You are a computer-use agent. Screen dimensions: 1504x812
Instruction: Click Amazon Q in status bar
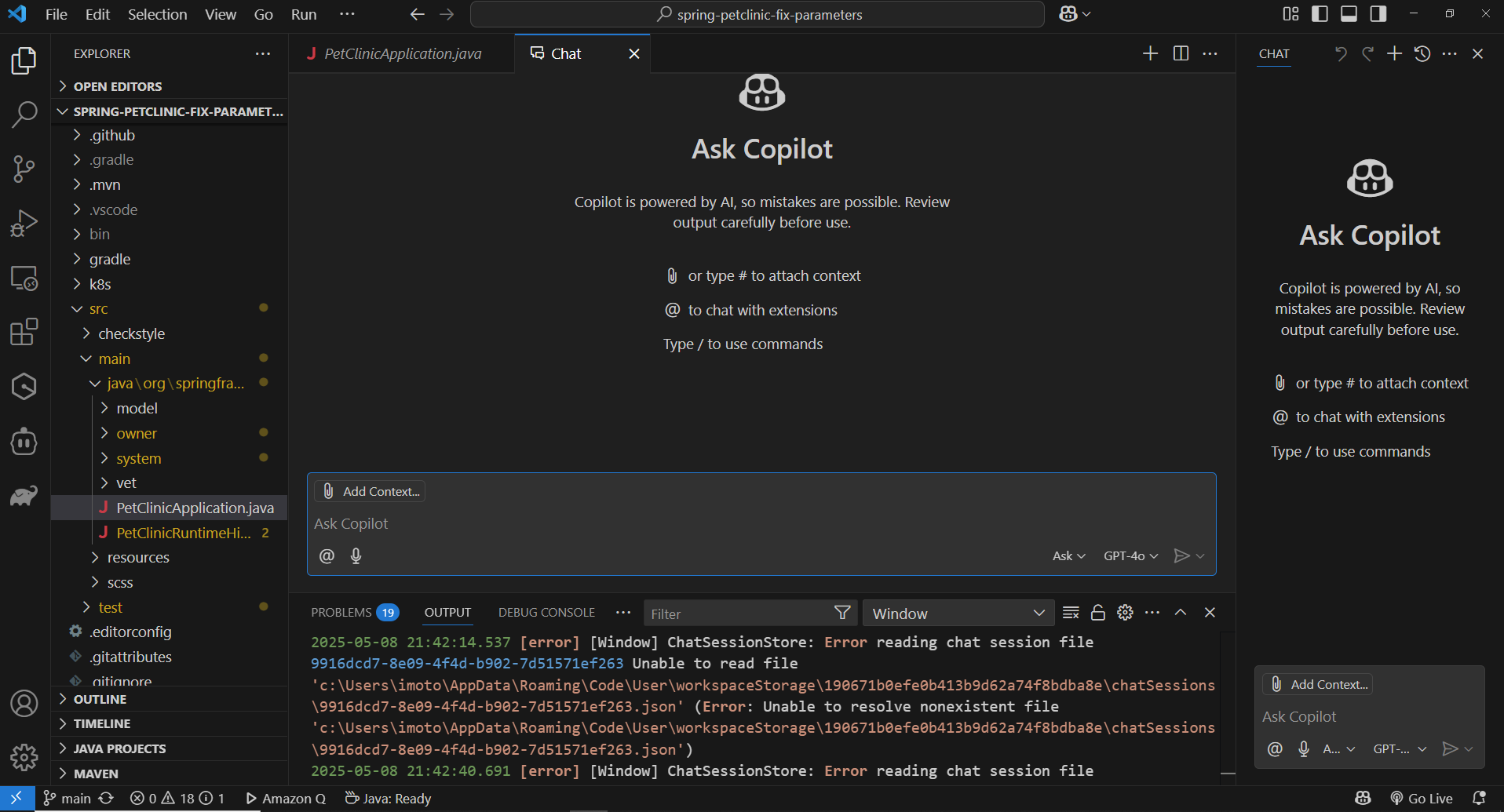coord(286,799)
